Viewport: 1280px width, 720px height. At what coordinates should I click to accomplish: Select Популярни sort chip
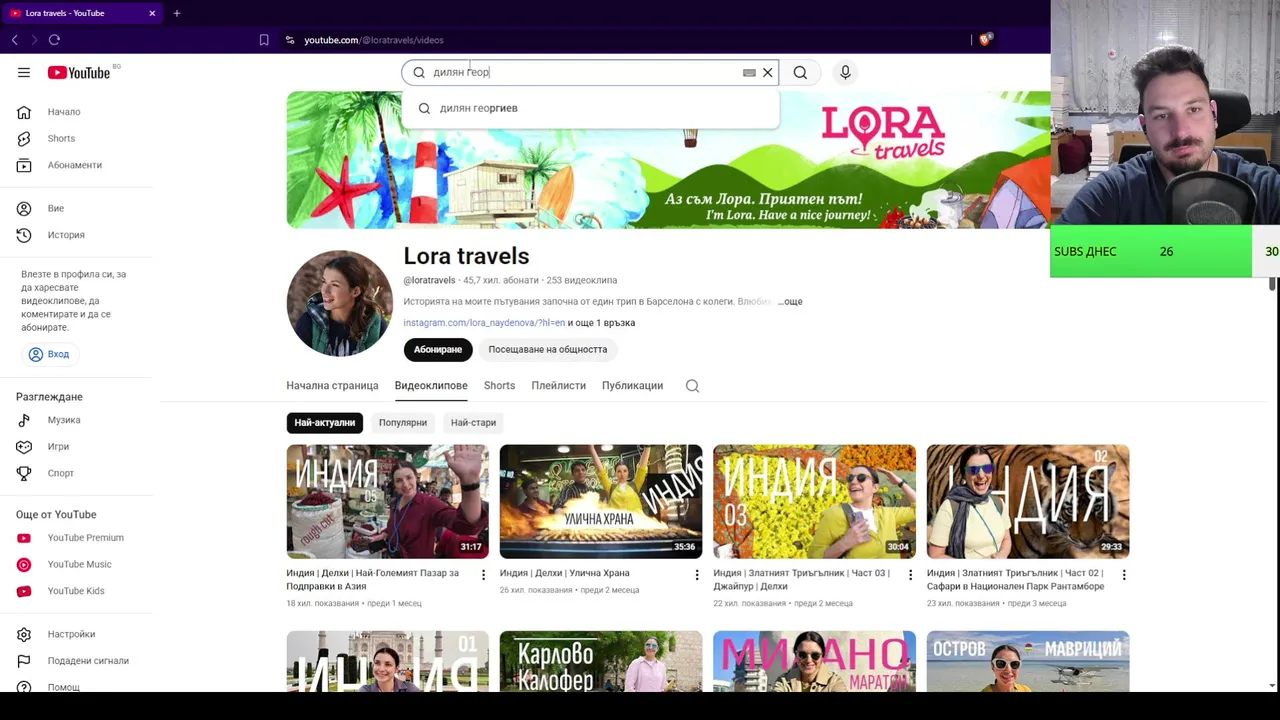point(403,422)
